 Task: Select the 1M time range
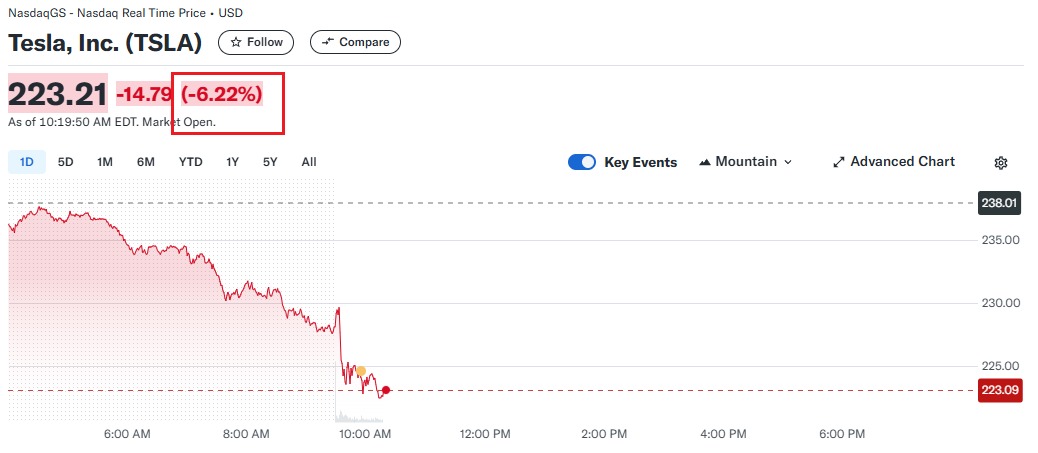click(x=104, y=162)
